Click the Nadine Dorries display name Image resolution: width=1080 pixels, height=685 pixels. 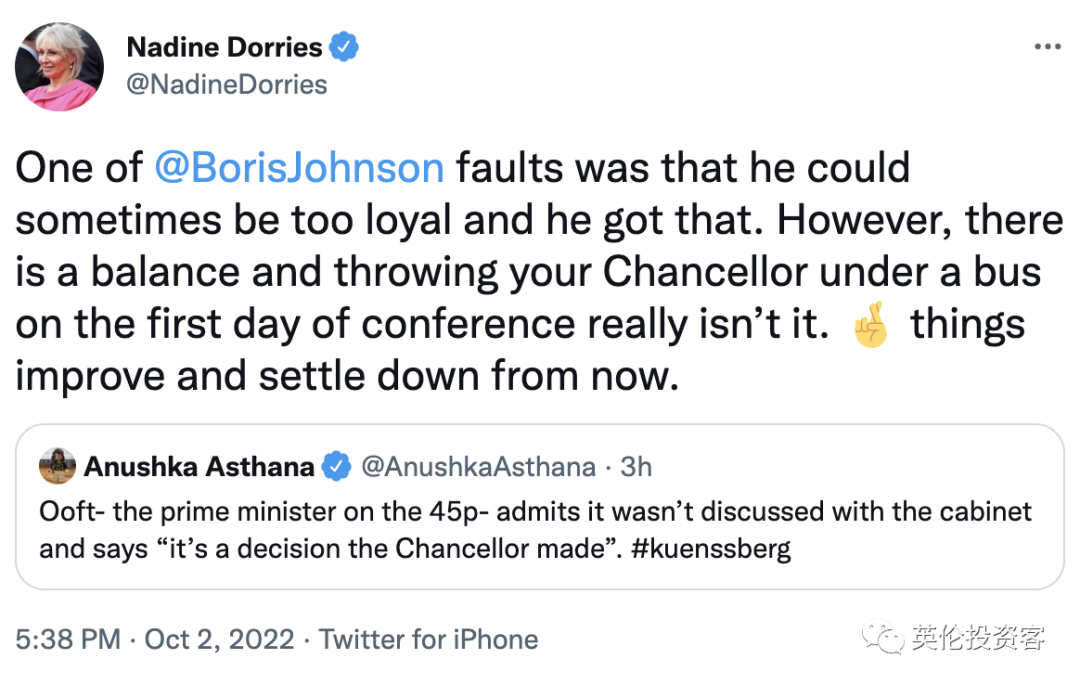point(225,47)
